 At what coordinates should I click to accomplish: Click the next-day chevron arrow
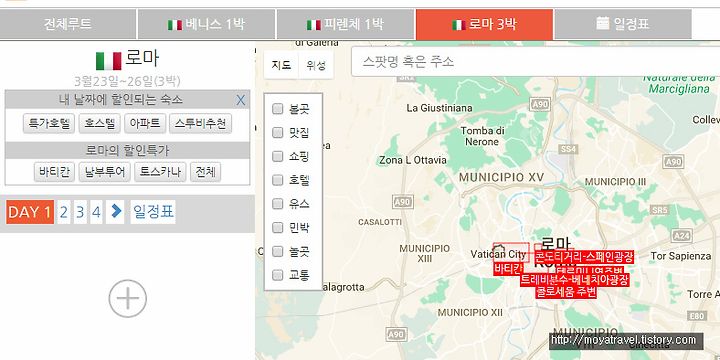115,212
